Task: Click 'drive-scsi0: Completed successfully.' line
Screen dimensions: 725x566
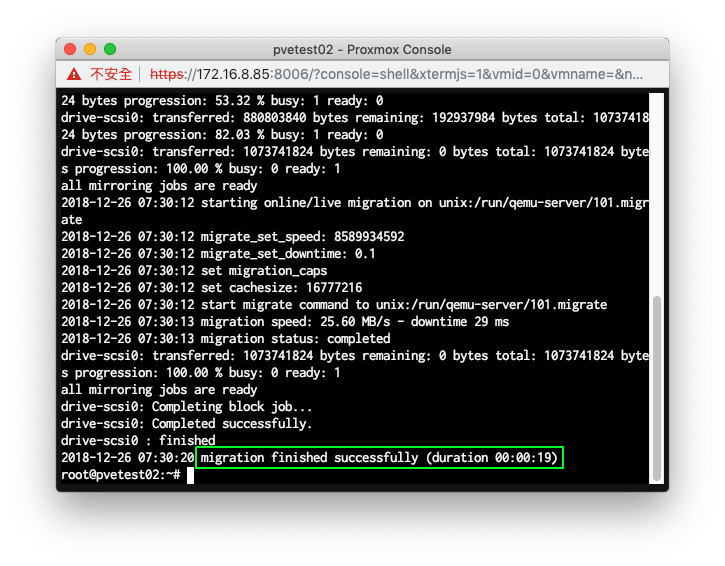Action: 187,424
